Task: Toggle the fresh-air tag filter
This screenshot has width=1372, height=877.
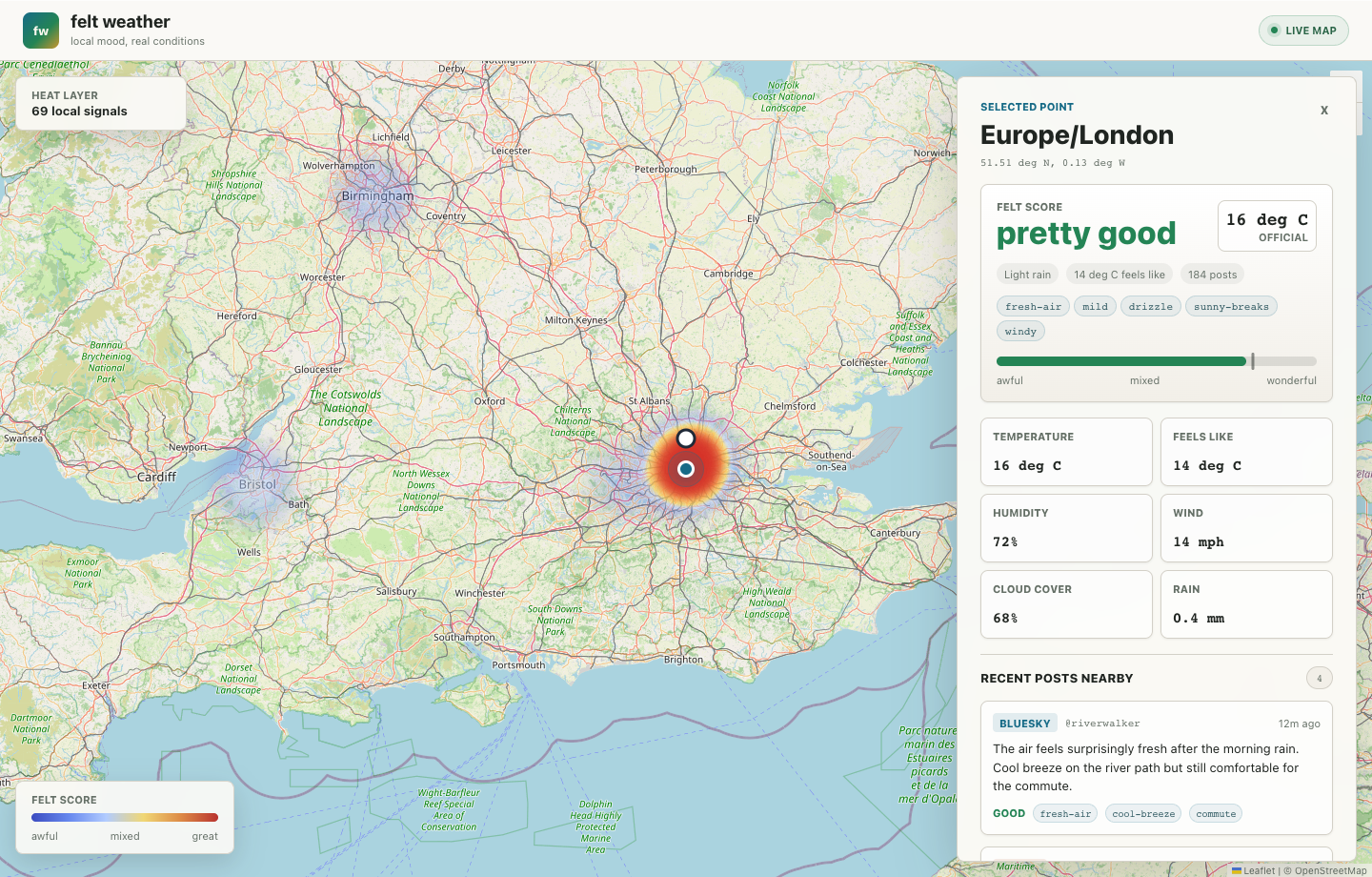Action: (x=1033, y=306)
